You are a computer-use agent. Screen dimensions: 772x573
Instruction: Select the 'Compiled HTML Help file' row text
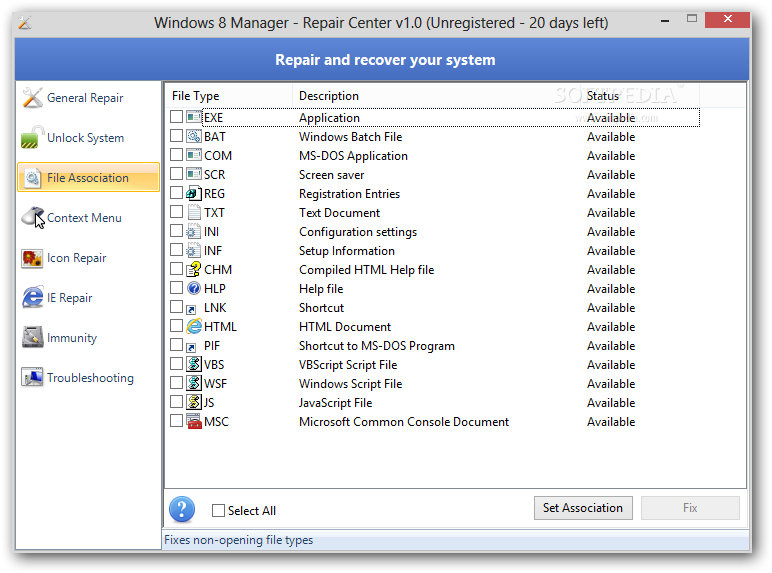click(367, 270)
